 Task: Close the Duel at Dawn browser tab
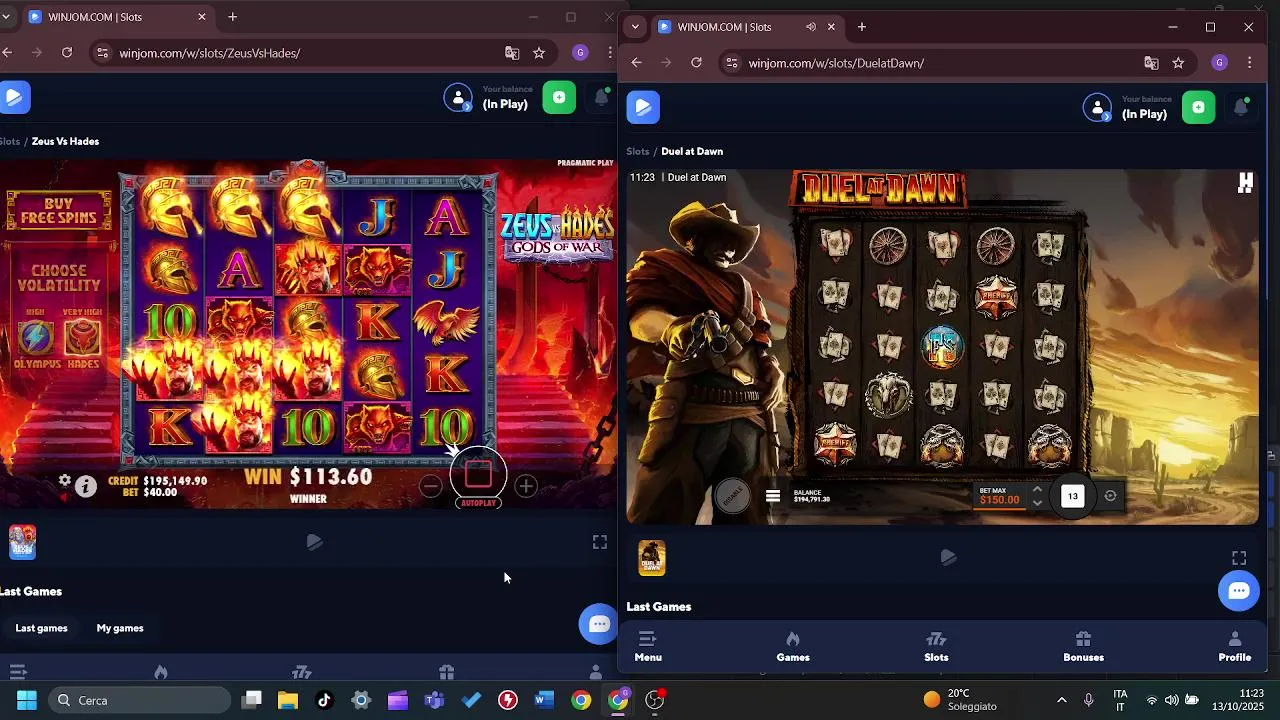coord(831,27)
